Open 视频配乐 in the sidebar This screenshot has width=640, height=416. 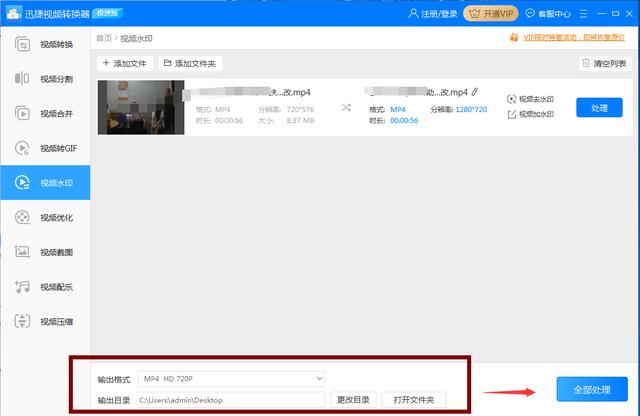click(45, 287)
